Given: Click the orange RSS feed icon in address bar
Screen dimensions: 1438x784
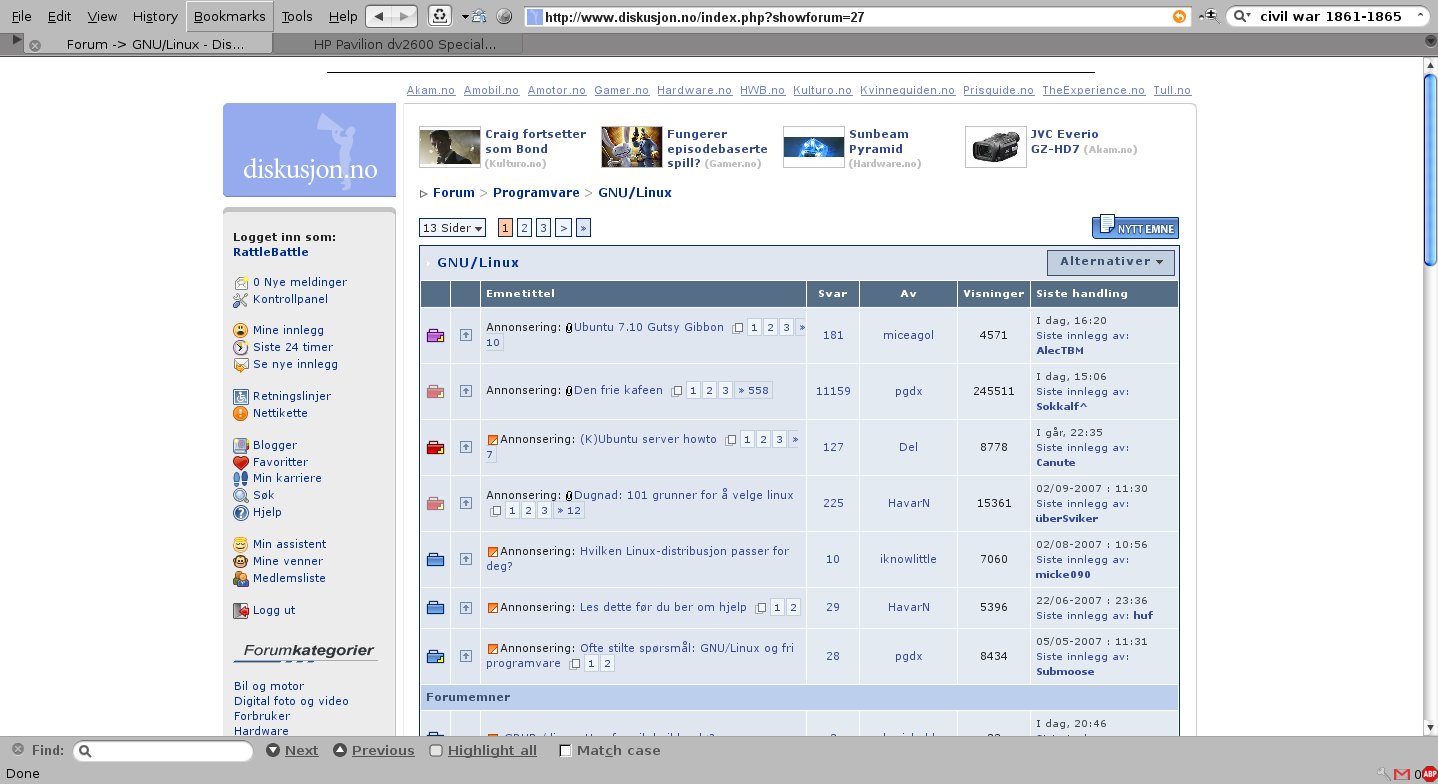Looking at the screenshot, I should pos(1180,16).
